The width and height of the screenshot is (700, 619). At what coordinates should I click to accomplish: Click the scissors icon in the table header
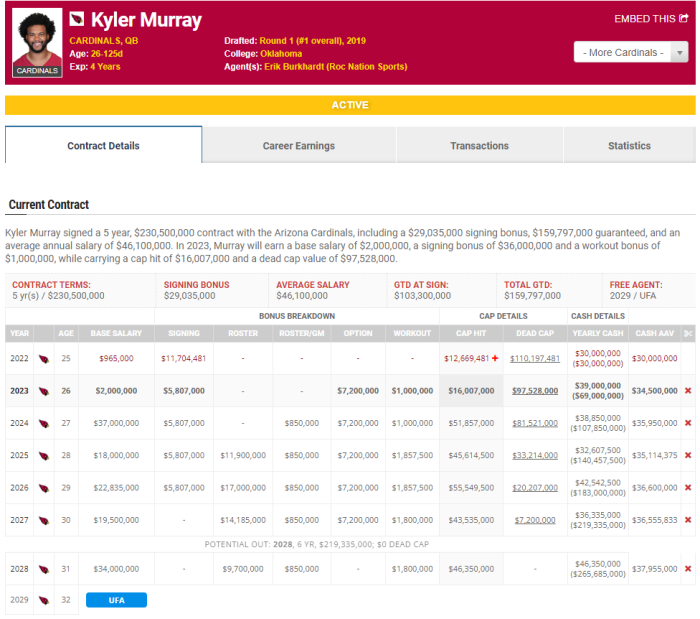[688, 333]
